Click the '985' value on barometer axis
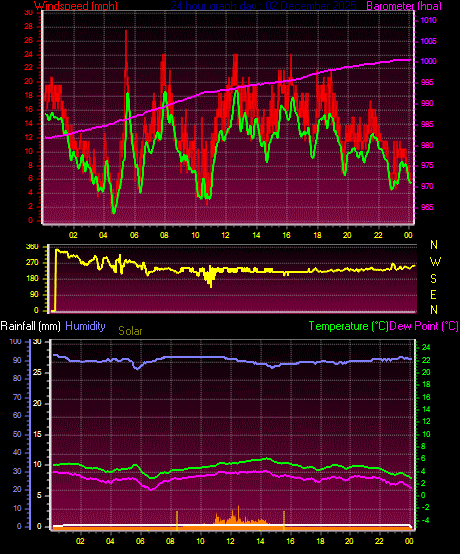Image resolution: width=460 pixels, height=554 pixels. 427,124
